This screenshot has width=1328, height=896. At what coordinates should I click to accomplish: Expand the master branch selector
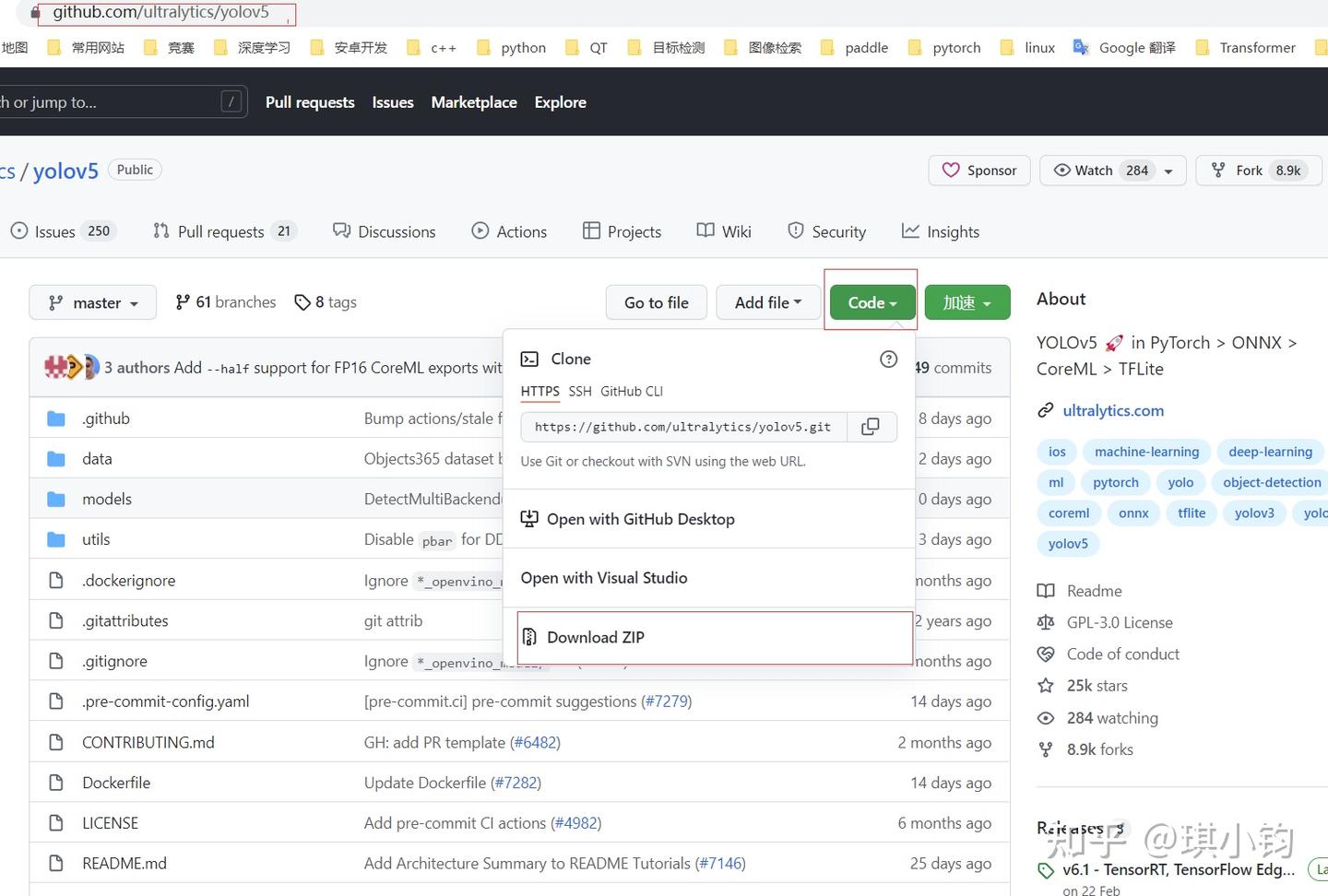(92, 302)
